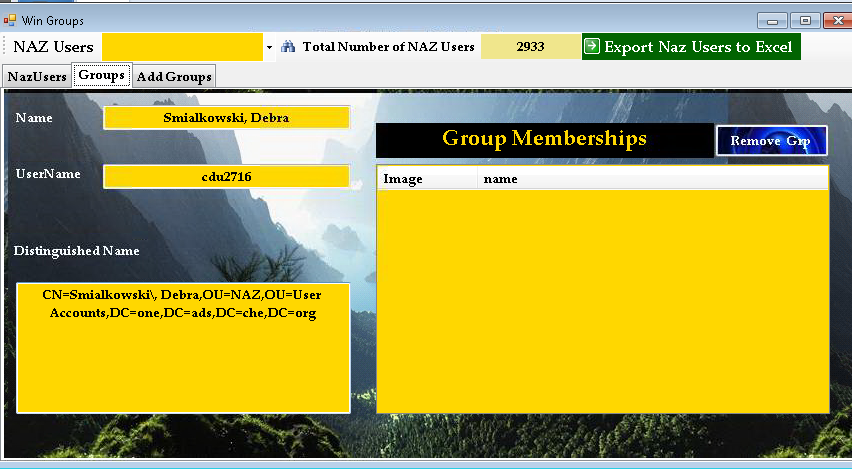
Task: Minimize the Win Groups window
Action: coord(773,21)
